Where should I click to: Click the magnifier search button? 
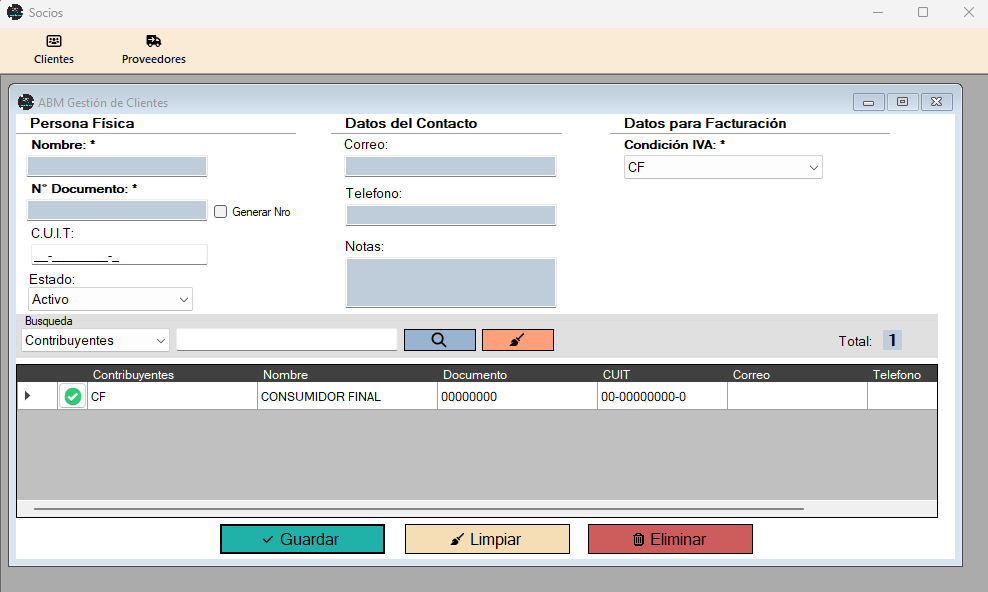click(440, 340)
